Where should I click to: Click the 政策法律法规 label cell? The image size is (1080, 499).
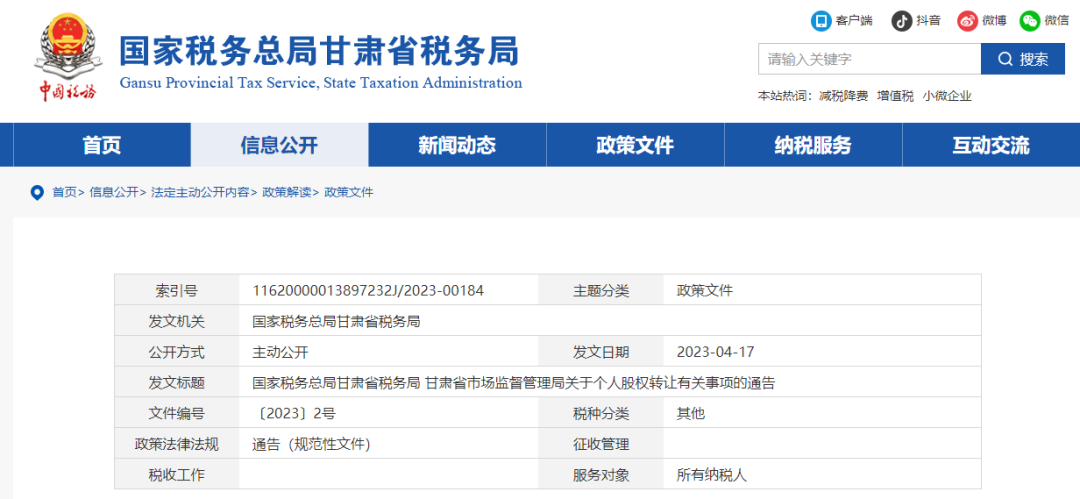tap(177, 445)
